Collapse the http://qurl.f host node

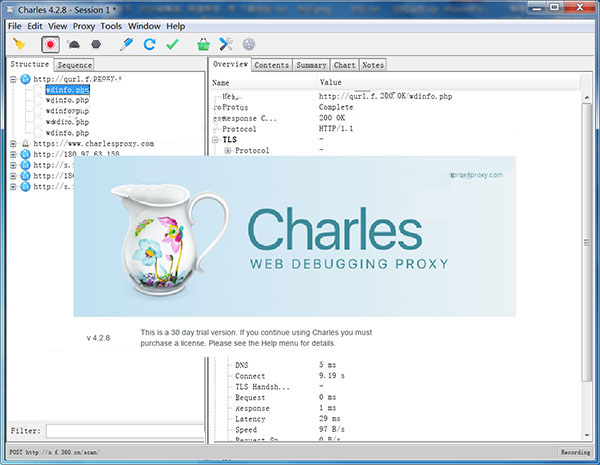(13, 80)
